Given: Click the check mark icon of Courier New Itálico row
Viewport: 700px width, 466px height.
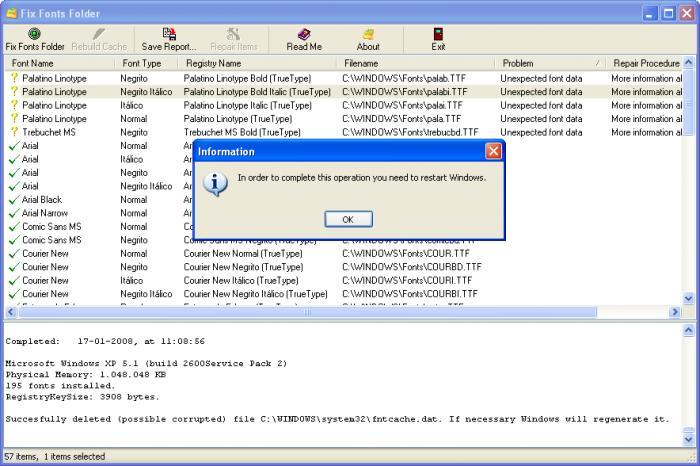Looking at the screenshot, I should point(14,280).
